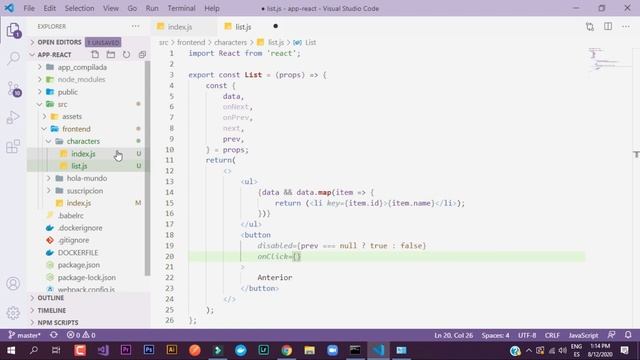Open File Explorer from taskbar
The height and width of the screenshot is (360, 640).
click(x=309, y=350)
